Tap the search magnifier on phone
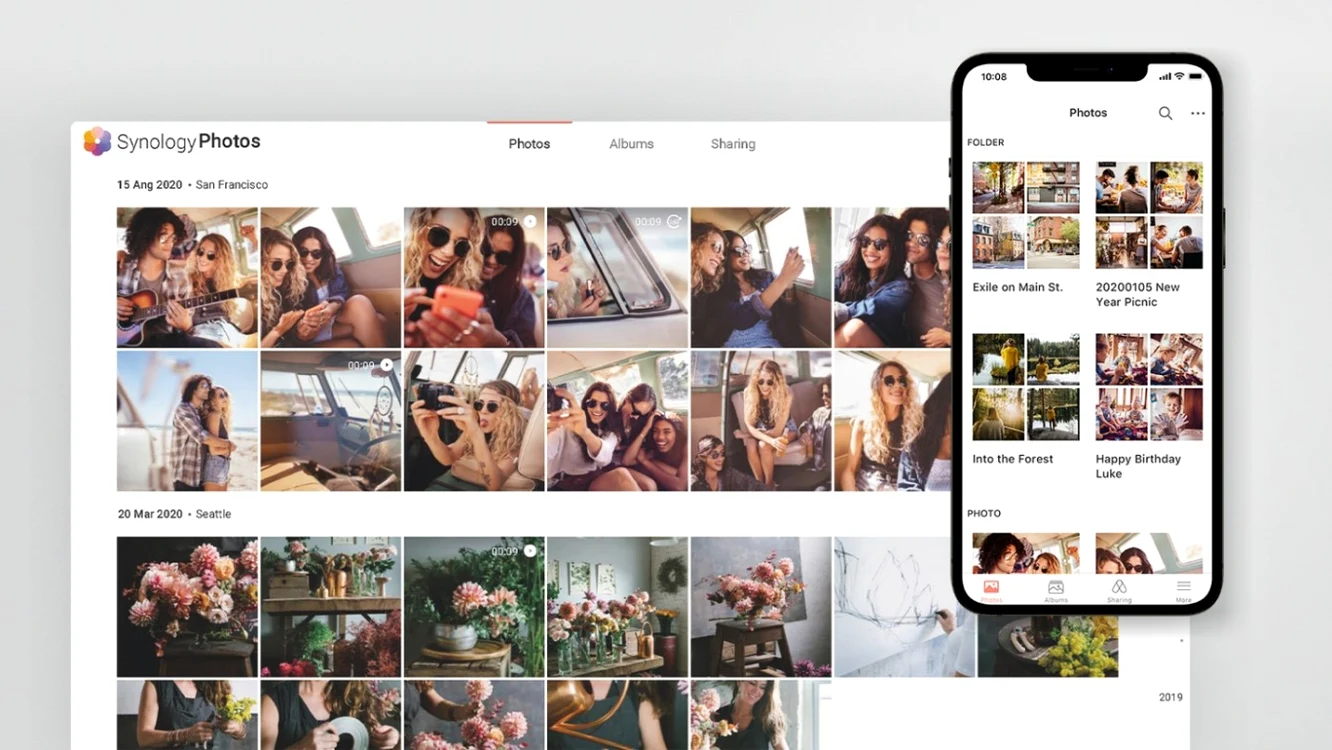This screenshot has width=1332, height=750. click(1165, 113)
